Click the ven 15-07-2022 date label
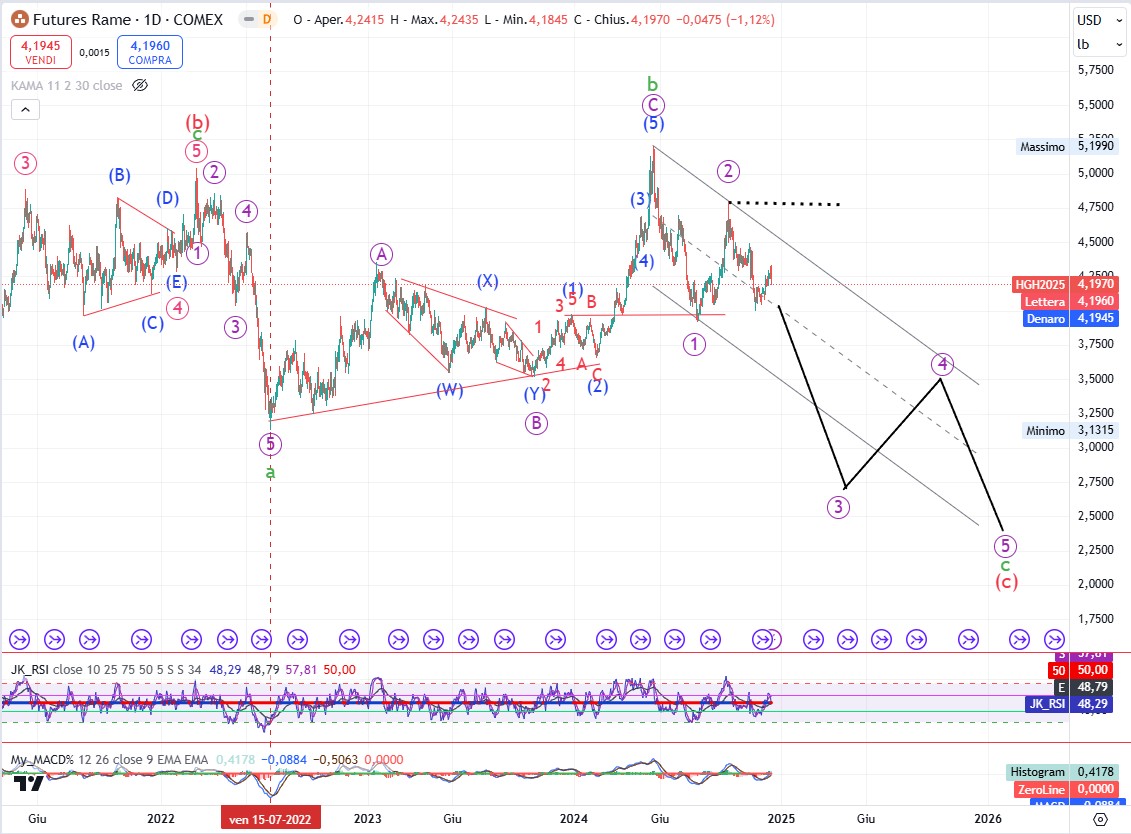 click(x=270, y=819)
